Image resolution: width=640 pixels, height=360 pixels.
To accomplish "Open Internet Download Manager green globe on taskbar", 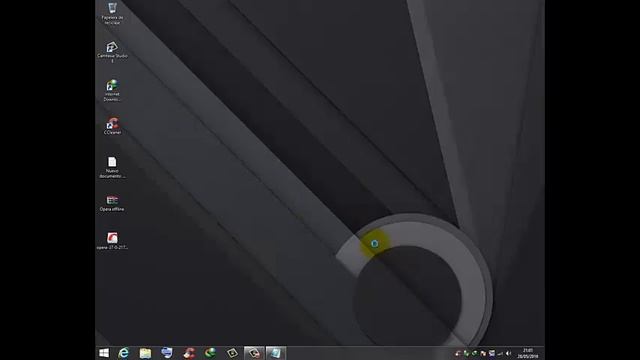I will pos(210,353).
